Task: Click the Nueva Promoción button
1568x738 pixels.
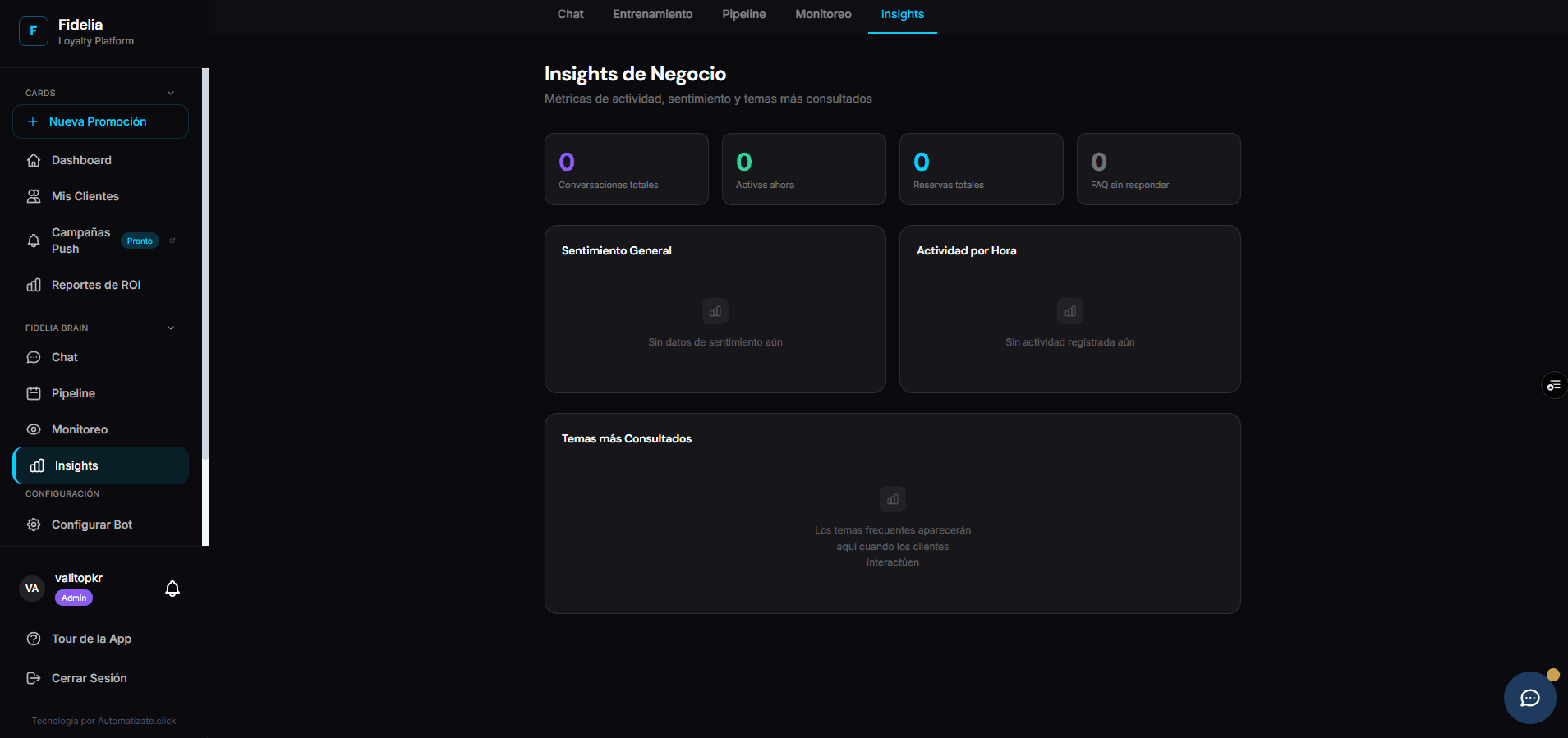Action: tap(100, 121)
